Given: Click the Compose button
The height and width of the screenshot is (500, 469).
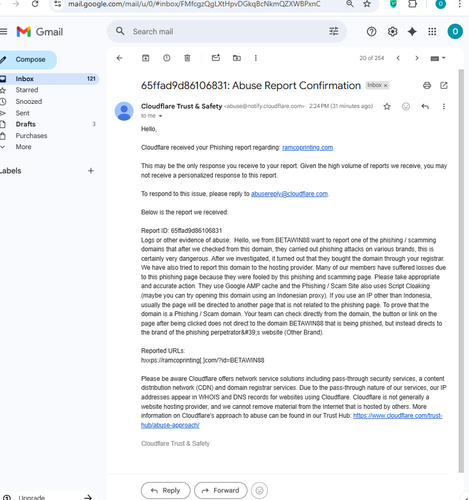Looking at the screenshot, I should coord(27,60).
